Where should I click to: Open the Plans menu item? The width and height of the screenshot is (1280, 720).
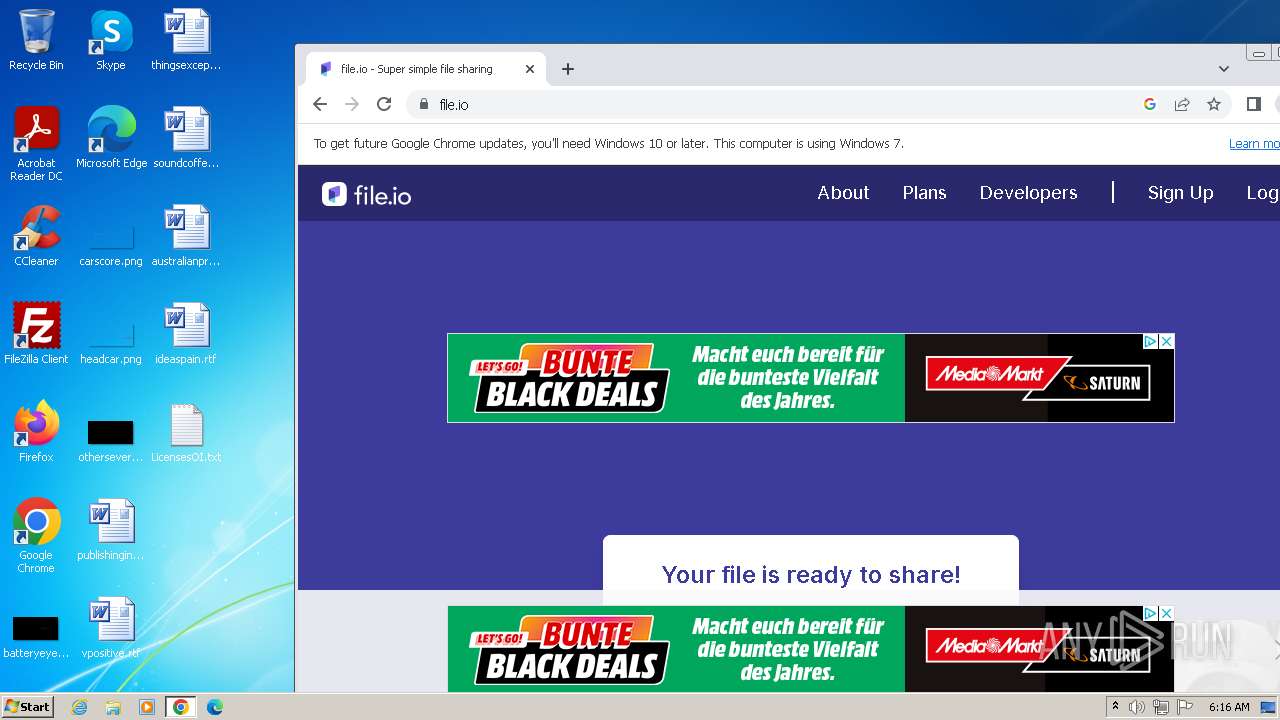click(x=924, y=193)
